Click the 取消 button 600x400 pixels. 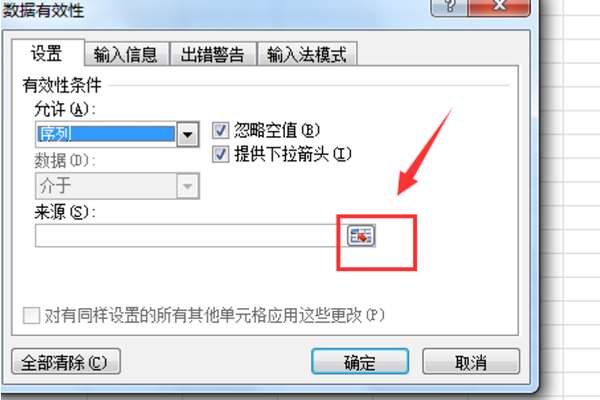click(471, 361)
